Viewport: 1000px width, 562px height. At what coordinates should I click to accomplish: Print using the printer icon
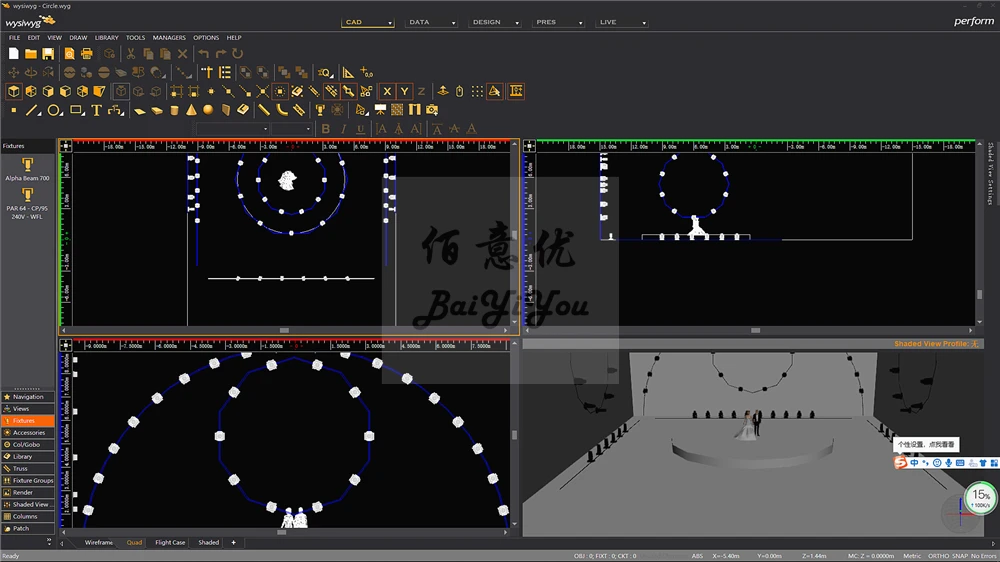tap(87, 54)
